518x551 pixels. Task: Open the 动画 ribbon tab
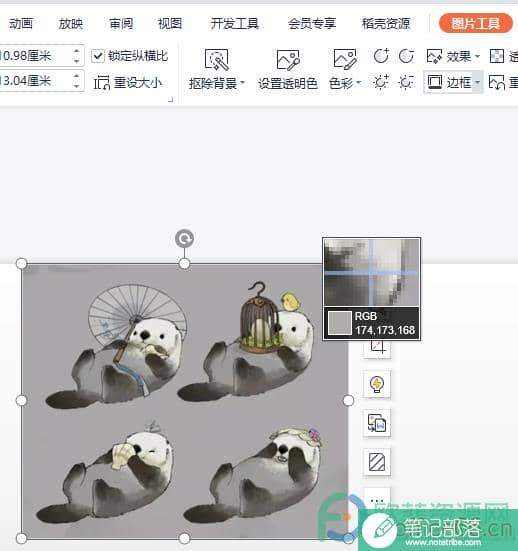pyautogui.click(x=21, y=24)
